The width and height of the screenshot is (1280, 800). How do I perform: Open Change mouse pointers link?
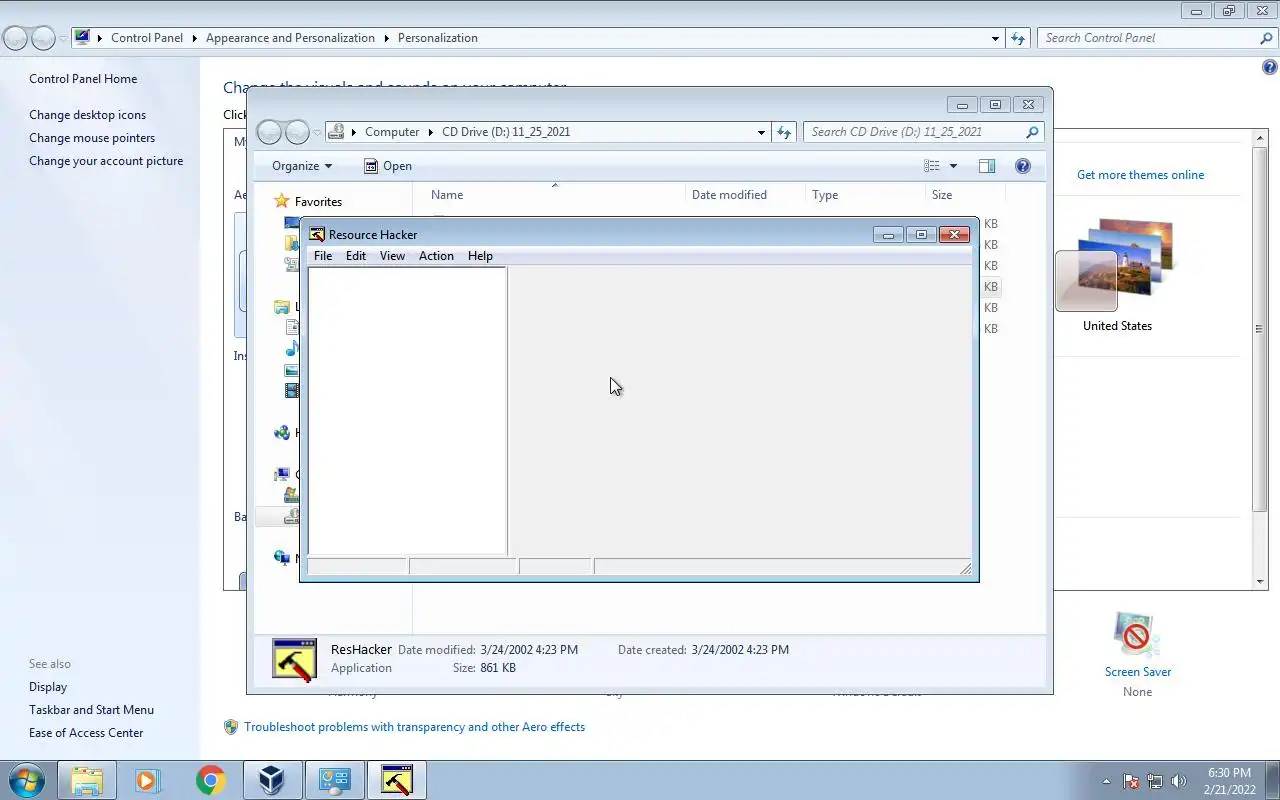click(92, 138)
